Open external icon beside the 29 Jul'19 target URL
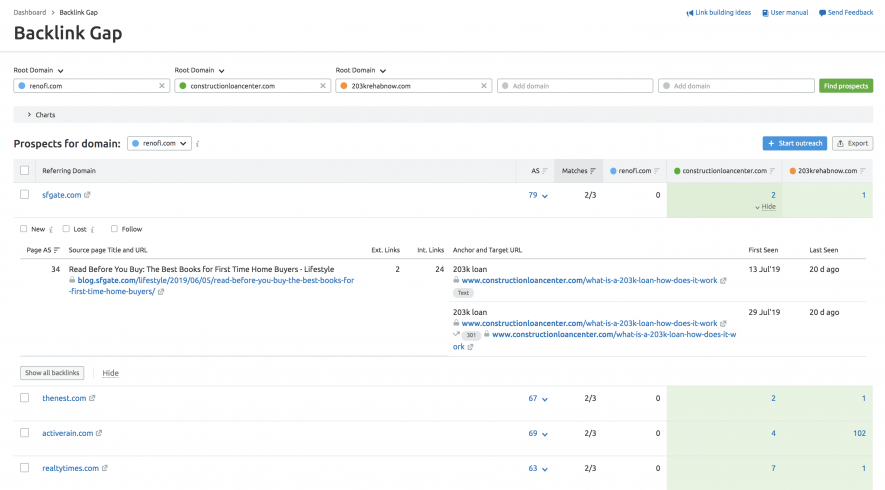The height and width of the screenshot is (490, 885). 723,323
